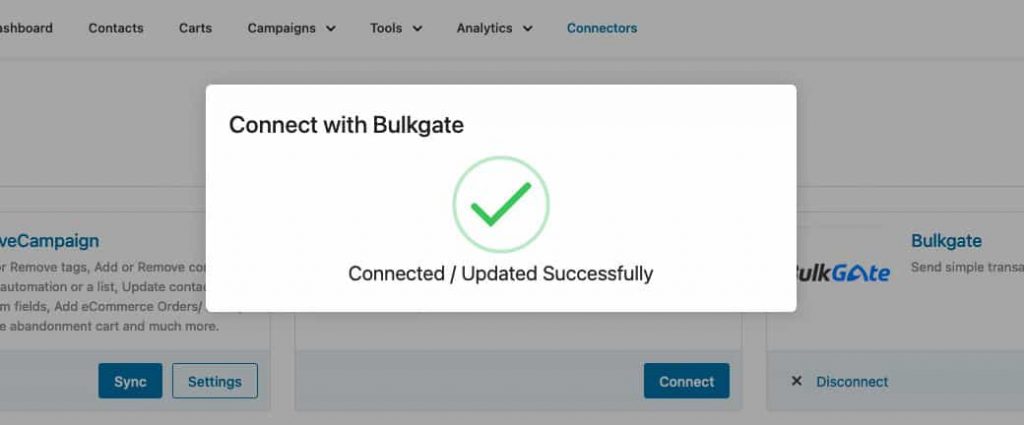Go to the Carts page
The height and width of the screenshot is (425, 1024).
195,28
